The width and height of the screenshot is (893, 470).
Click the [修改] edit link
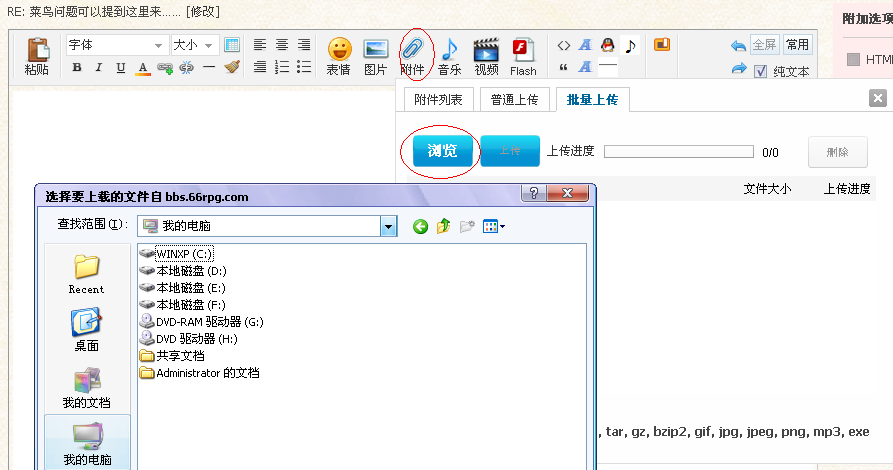click(x=203, y=11)
